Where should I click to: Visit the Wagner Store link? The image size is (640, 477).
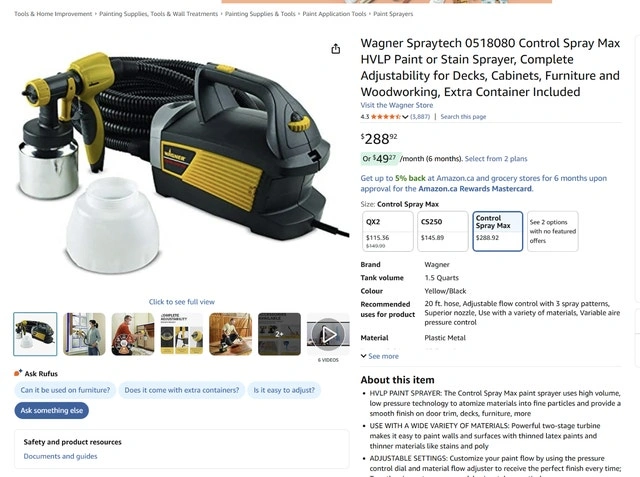(397, 105)
